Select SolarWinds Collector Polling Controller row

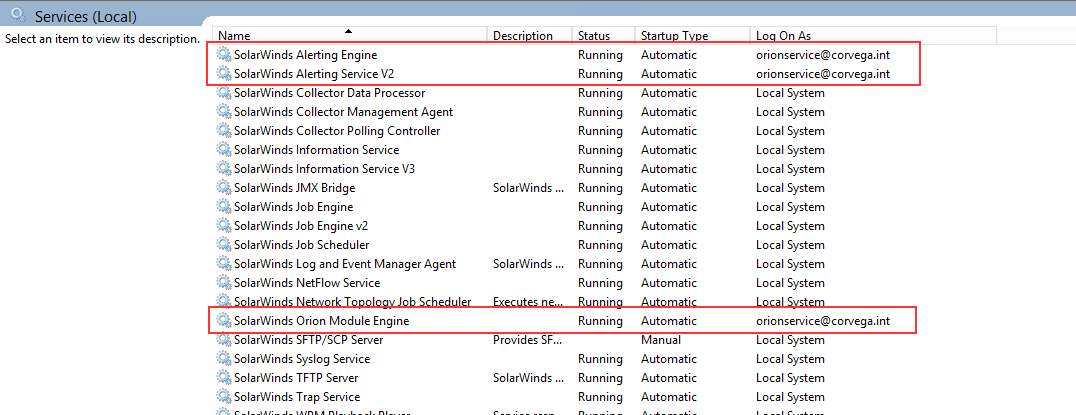[337, 130]
